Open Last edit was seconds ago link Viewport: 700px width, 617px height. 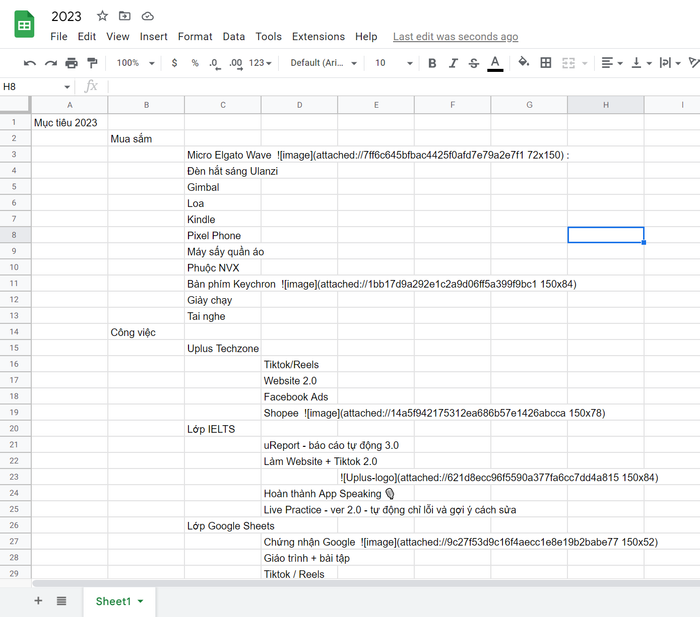[455, 37]
